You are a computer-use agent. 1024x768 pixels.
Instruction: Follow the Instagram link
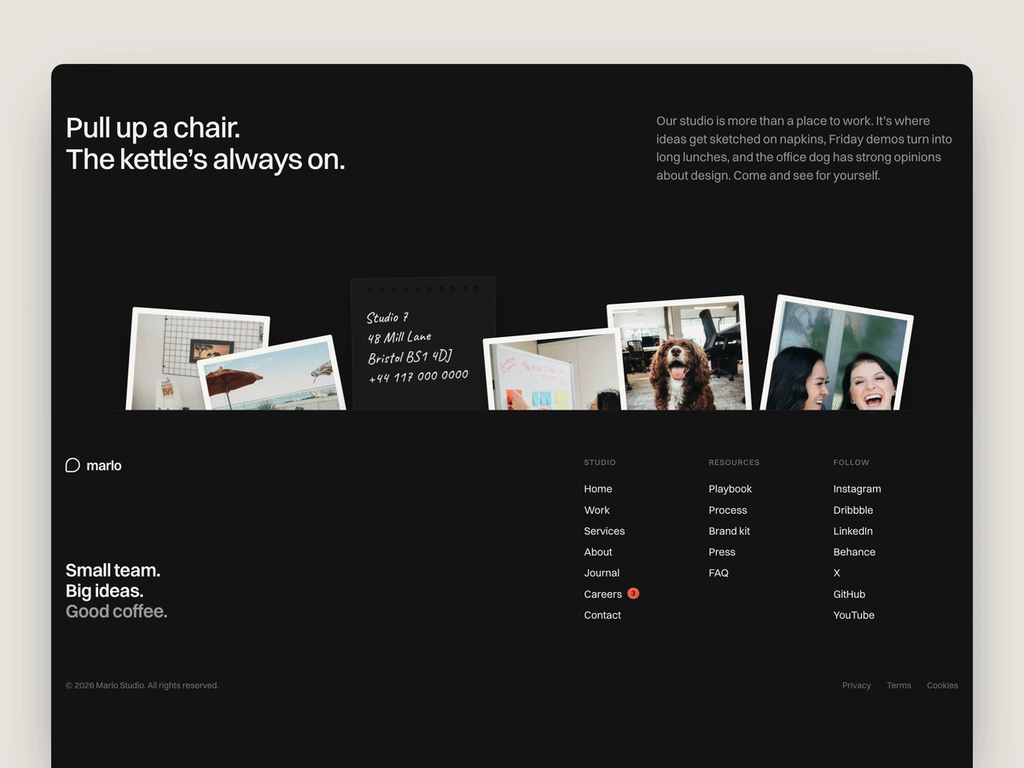point(857,489)
